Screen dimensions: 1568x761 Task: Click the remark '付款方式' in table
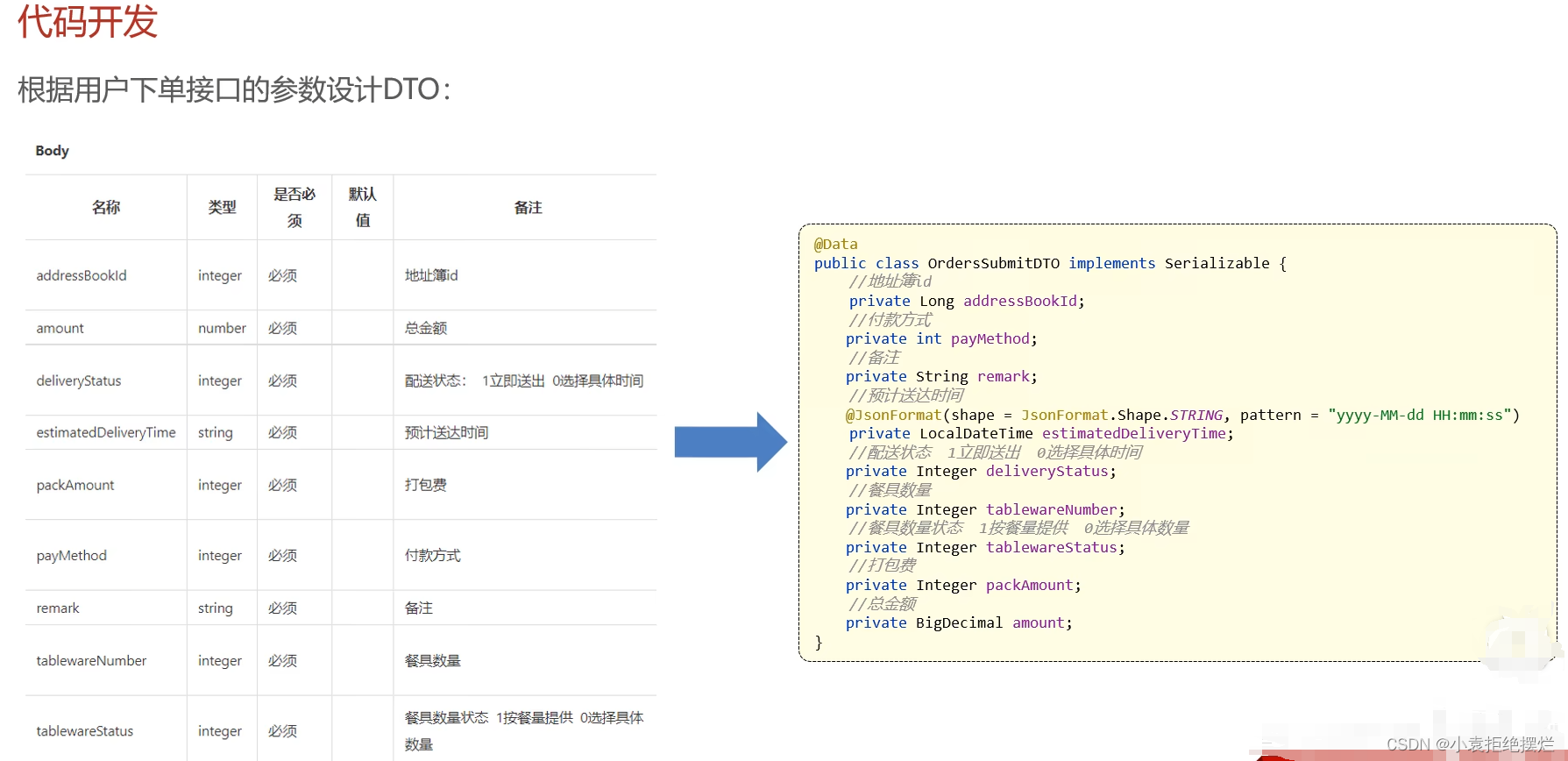coord(432,555)
